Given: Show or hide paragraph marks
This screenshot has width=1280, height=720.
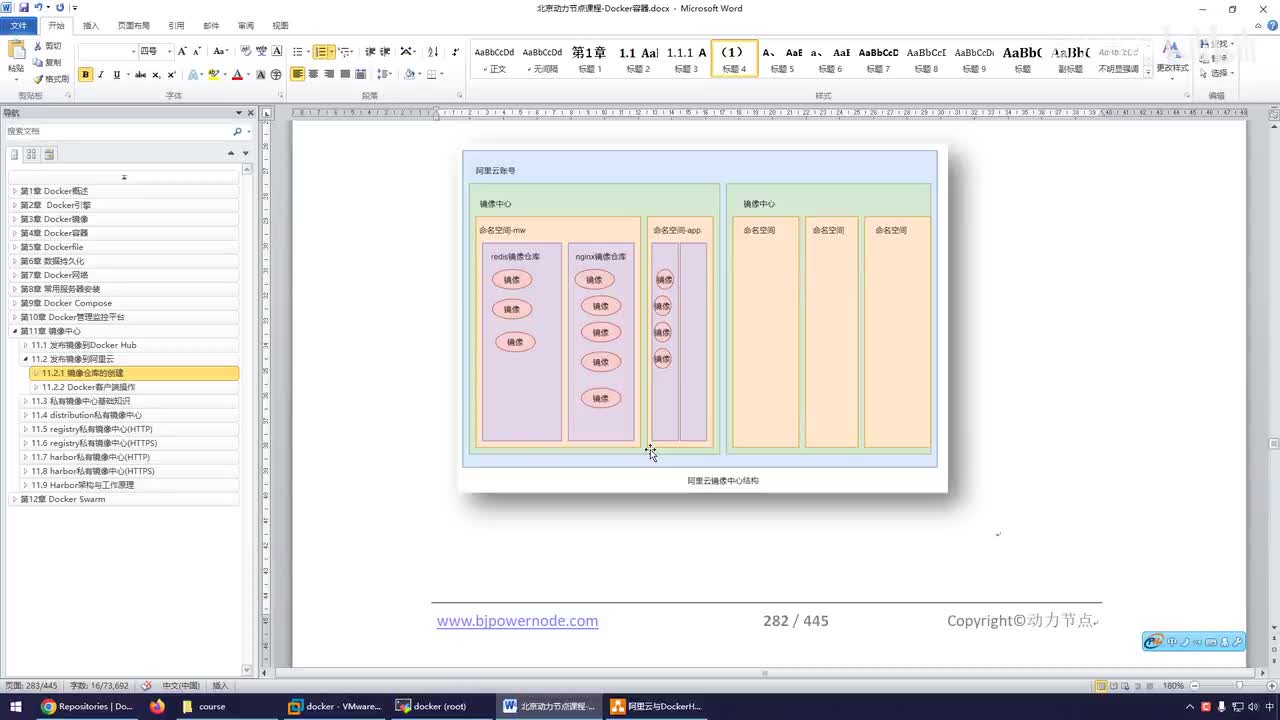Looking at the screenshot, I should click(x=456, y=51).
